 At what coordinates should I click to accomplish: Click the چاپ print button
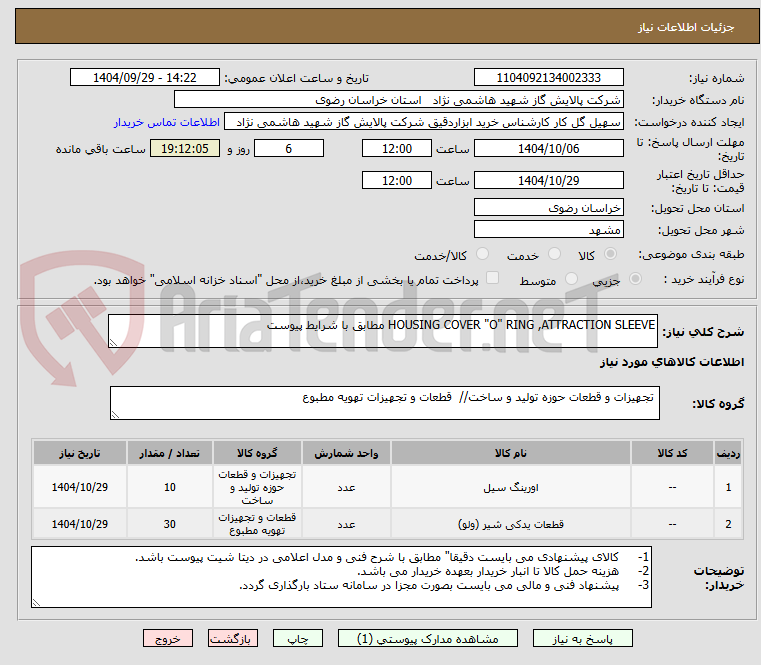tap(298, 638)
